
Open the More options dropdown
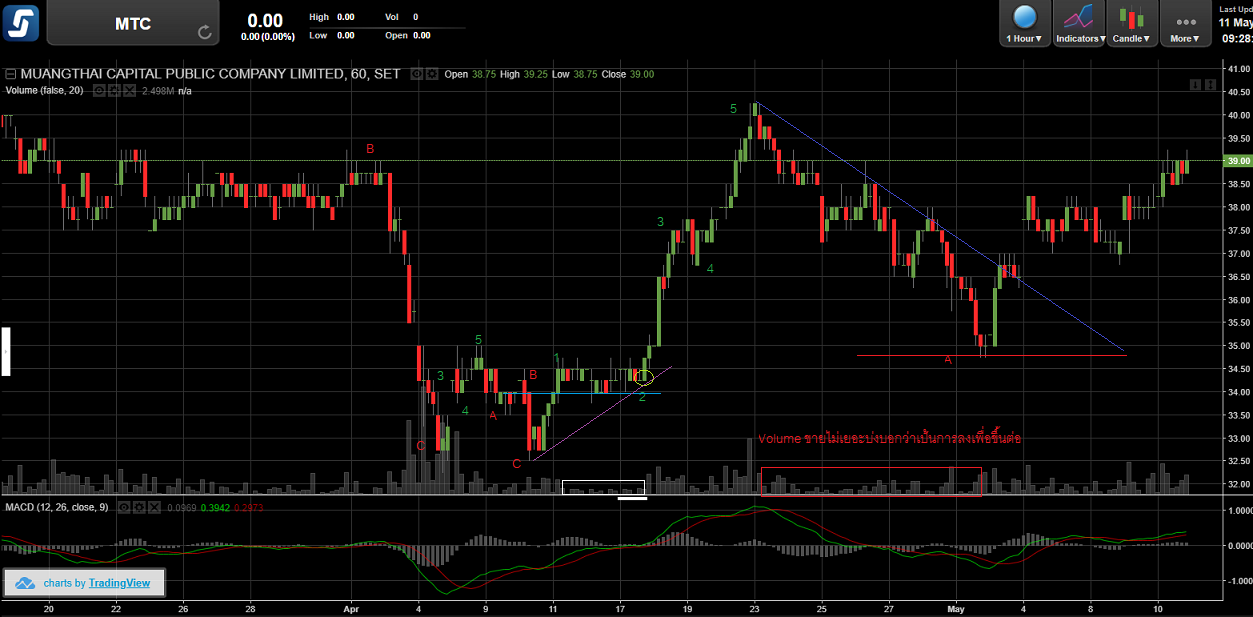[x=1186, y=23]
